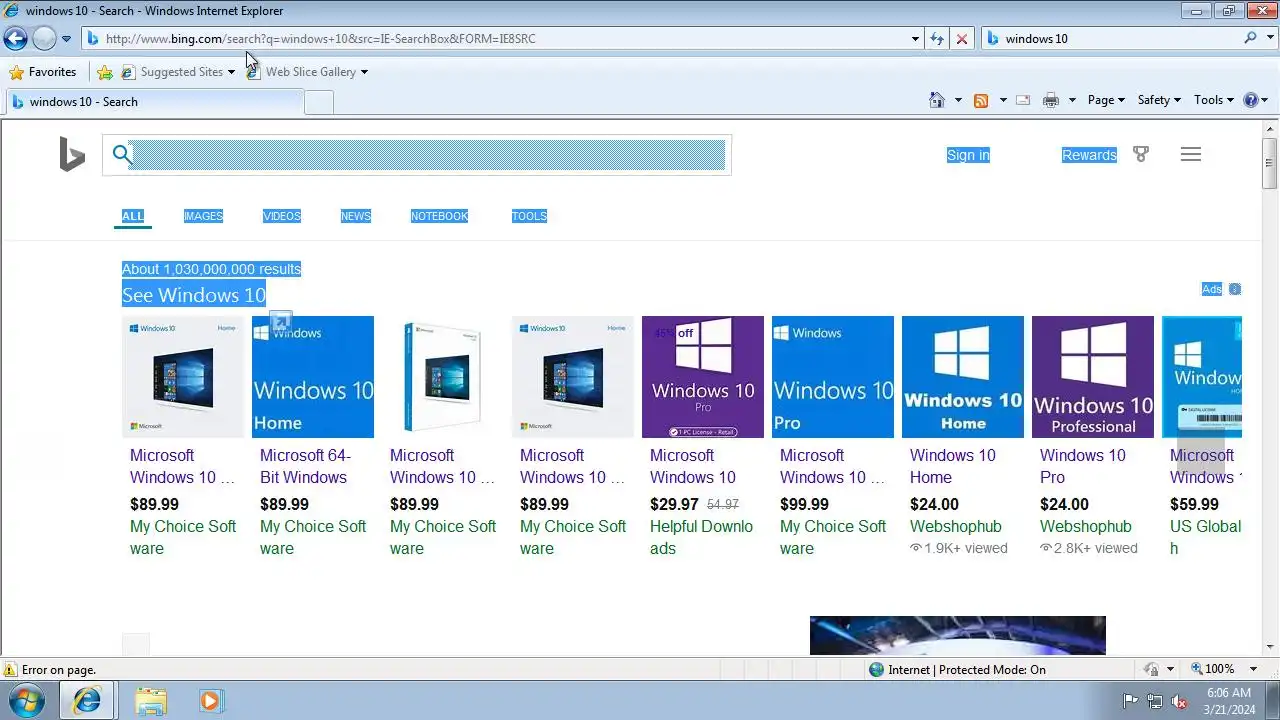Expand the Home icon dropdown arrow
1280x720 pixels.
(x=958, y=100)
